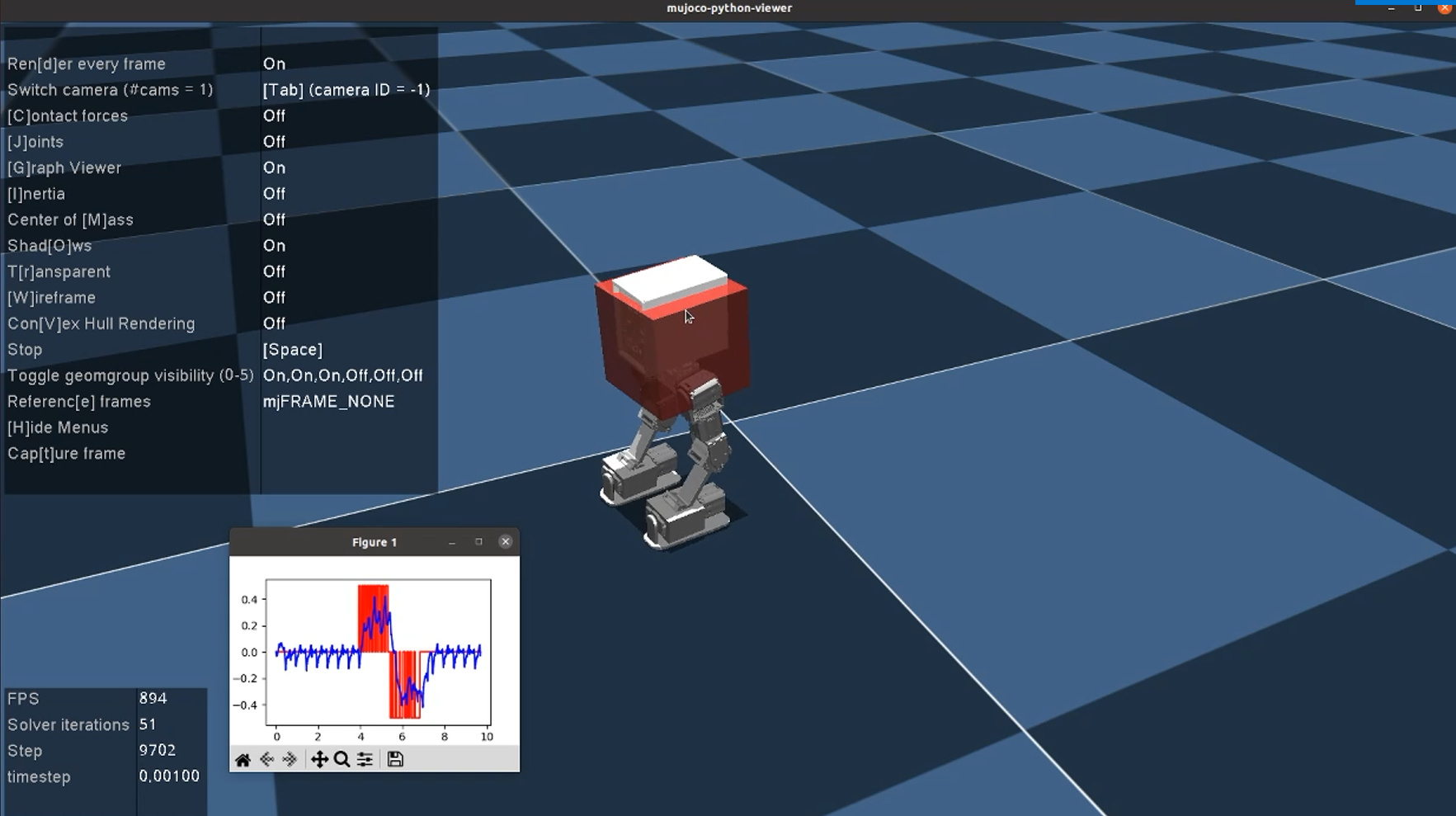The height and width of the screenshot is (816, 1456).
Task: Click the '[Tab] (camera ID = -1)' value
Action: point(346,90)
